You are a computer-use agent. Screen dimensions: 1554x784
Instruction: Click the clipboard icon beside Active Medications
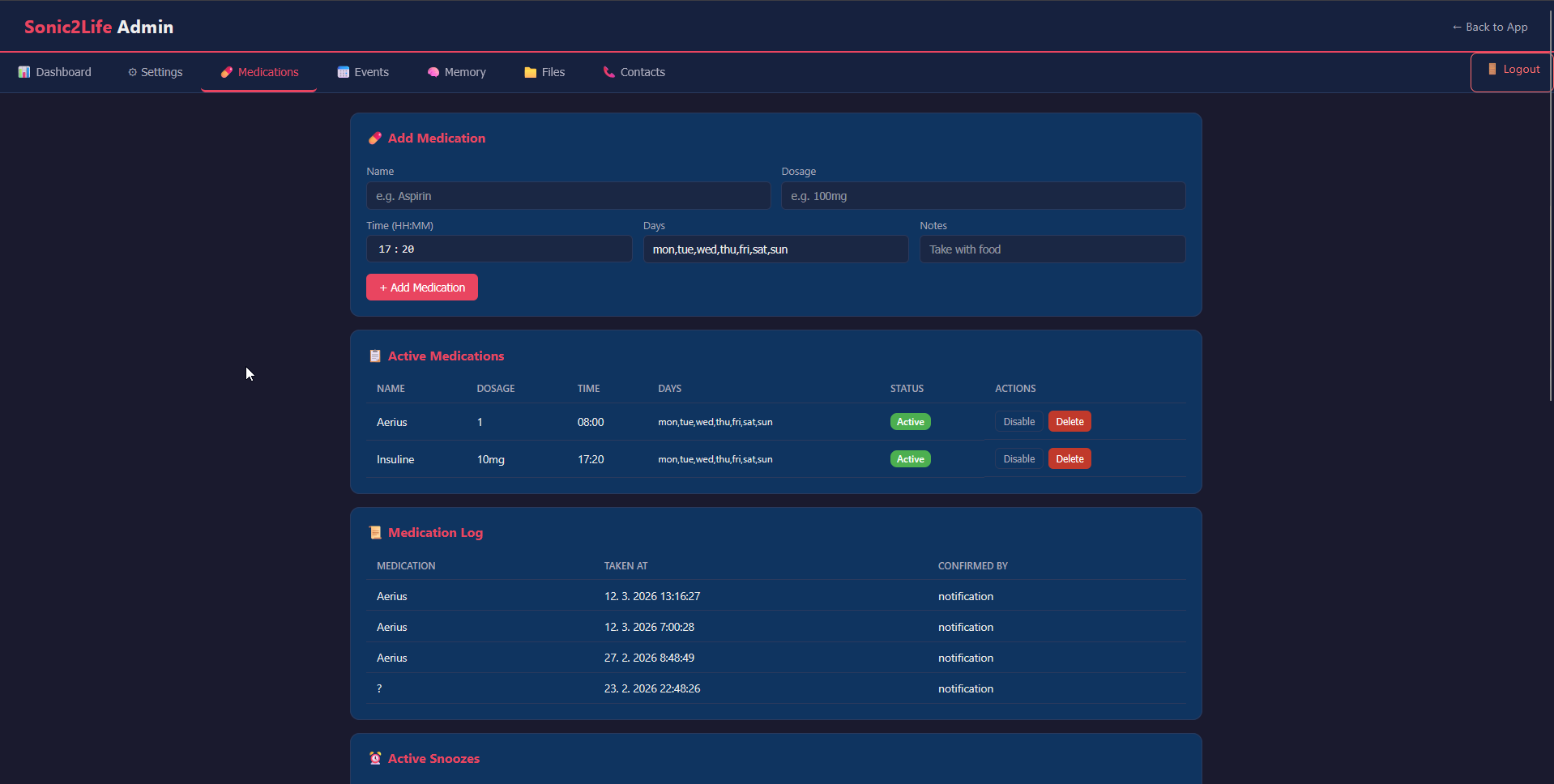point(375,356)
